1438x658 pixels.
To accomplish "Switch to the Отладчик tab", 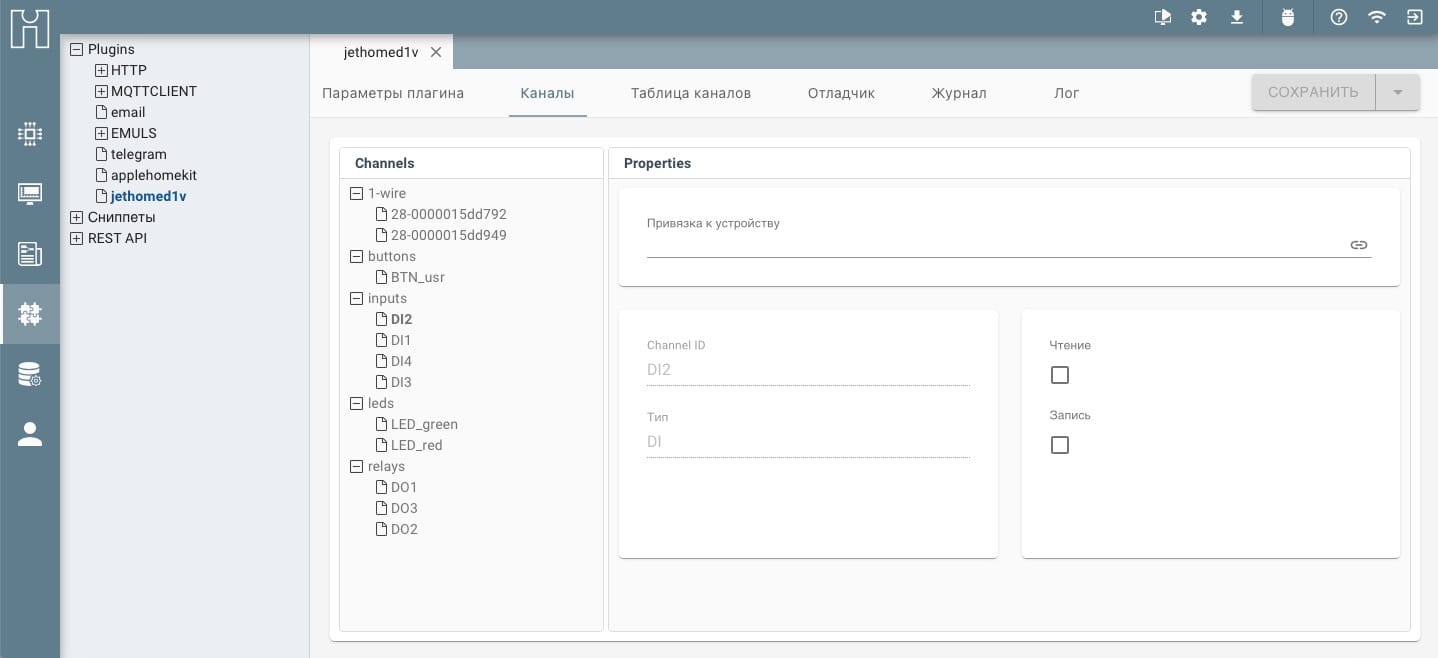I will [x=841, y=93].
